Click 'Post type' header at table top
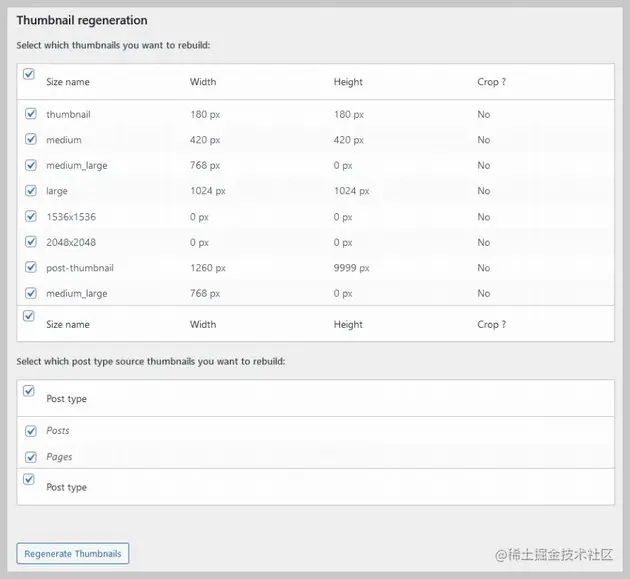This screenshot has height=579, width=630. tap(66, 399)
